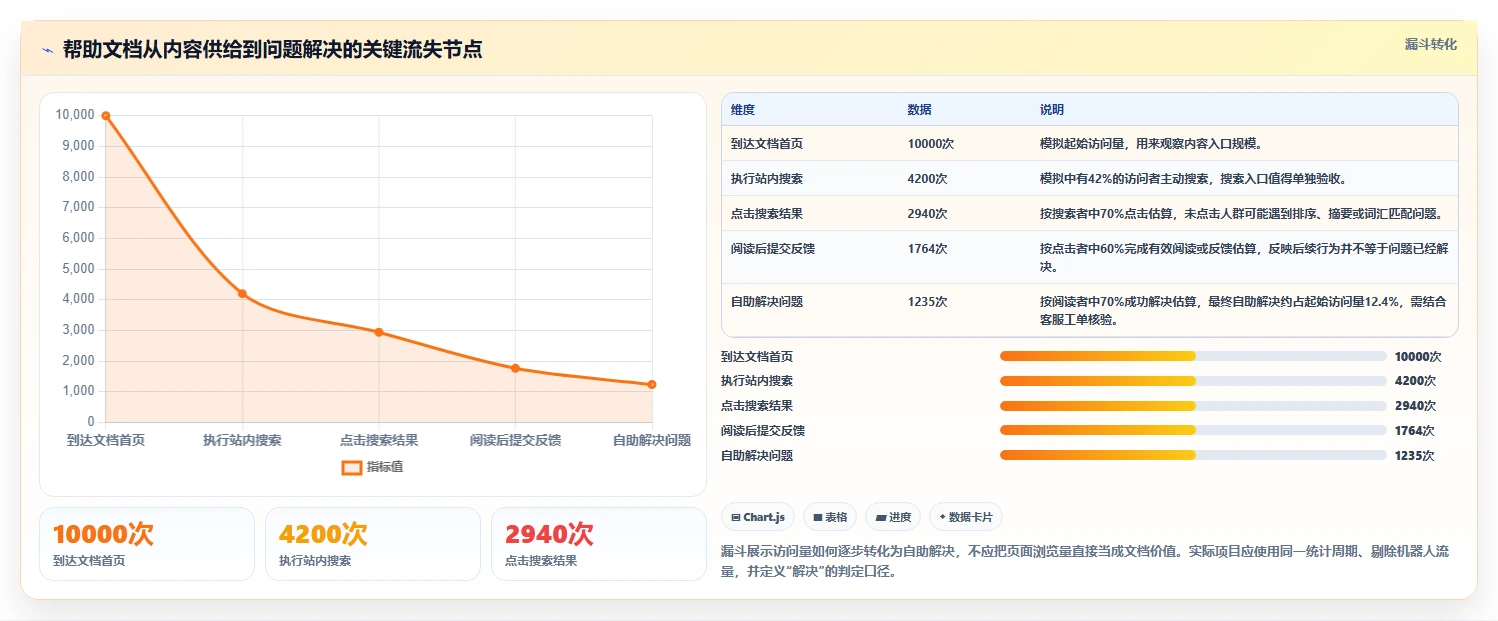Select the chart data point for 自助解决问题
The height and width of the screenshot is (621, 1498).
pyautogui.click(x=652, y=384)
